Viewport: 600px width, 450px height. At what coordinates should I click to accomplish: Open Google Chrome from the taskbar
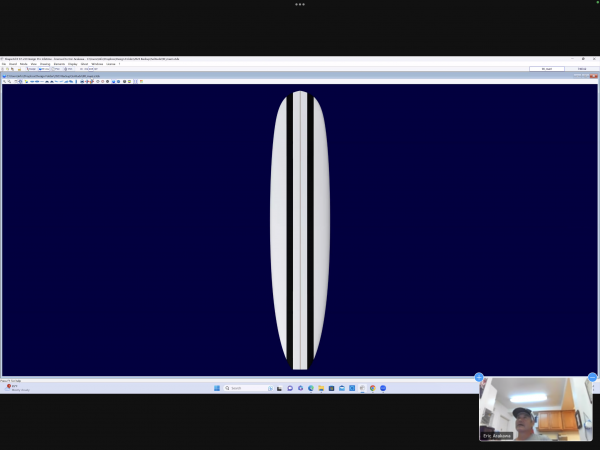372,388
